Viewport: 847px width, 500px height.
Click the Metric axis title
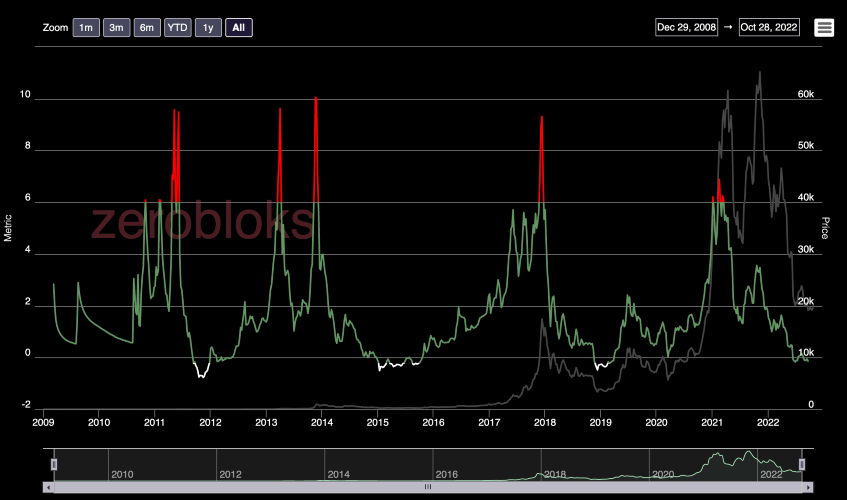tap(8, 228)
